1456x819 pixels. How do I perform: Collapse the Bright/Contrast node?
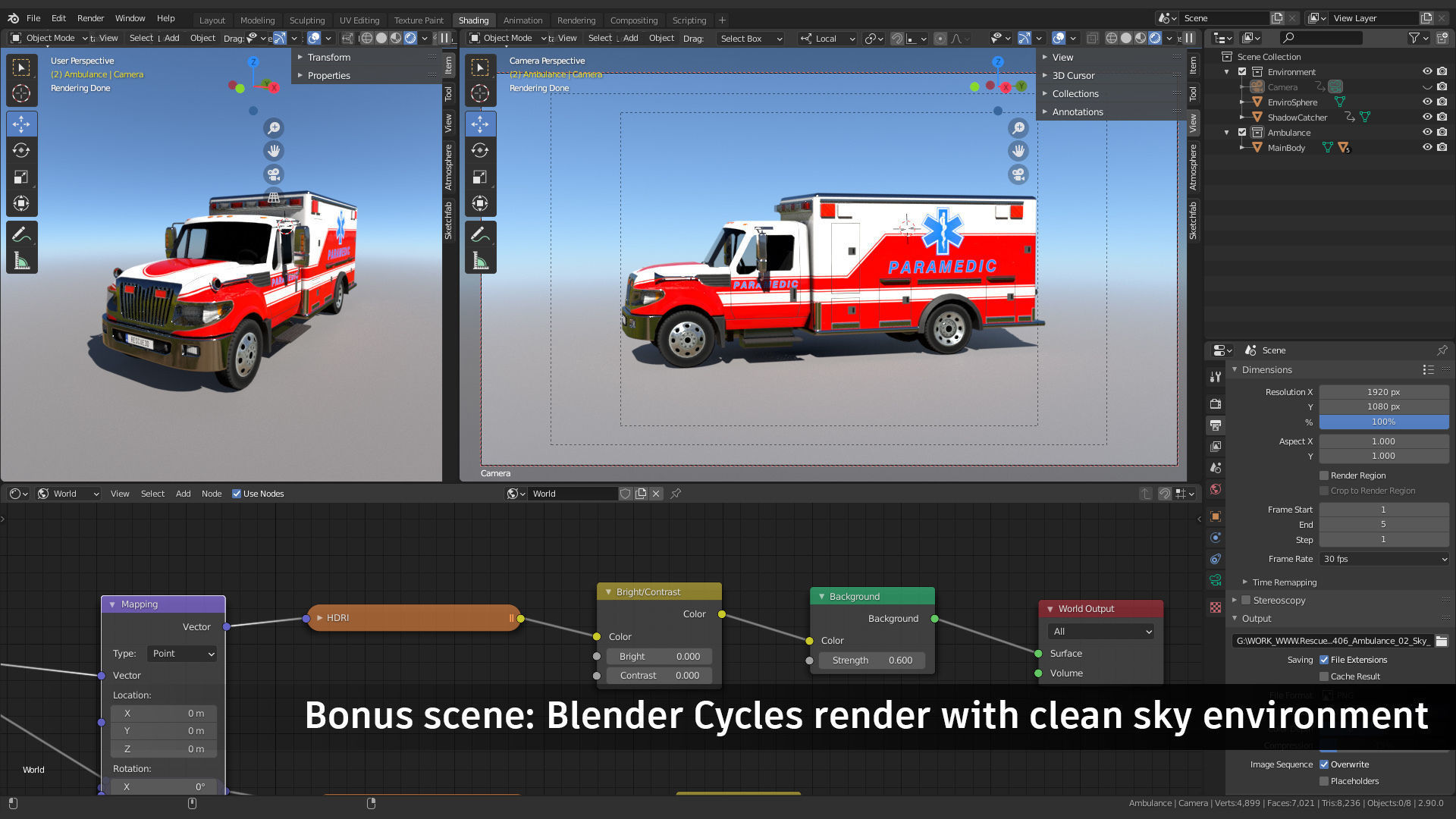tap(608, 592)
